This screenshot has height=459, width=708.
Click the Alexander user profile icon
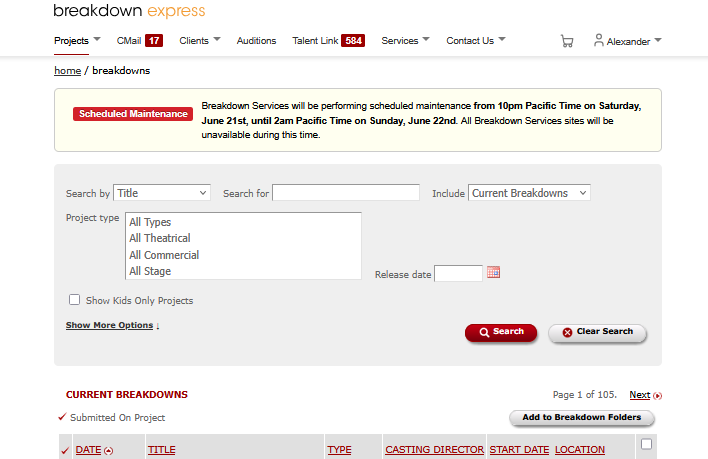click(598, 40)
